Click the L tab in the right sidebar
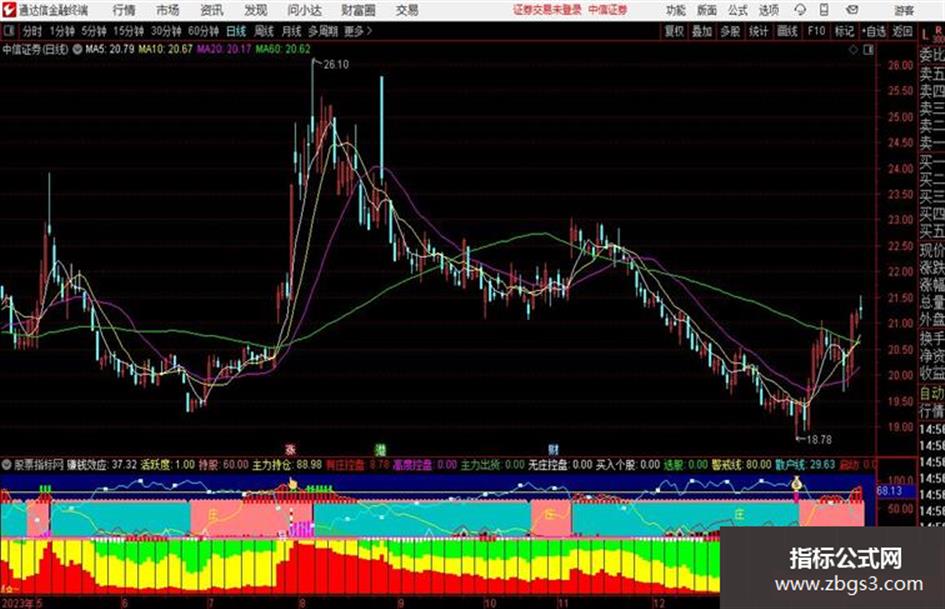945x609 pixels. pyautogui.click(x=925, y=35)
